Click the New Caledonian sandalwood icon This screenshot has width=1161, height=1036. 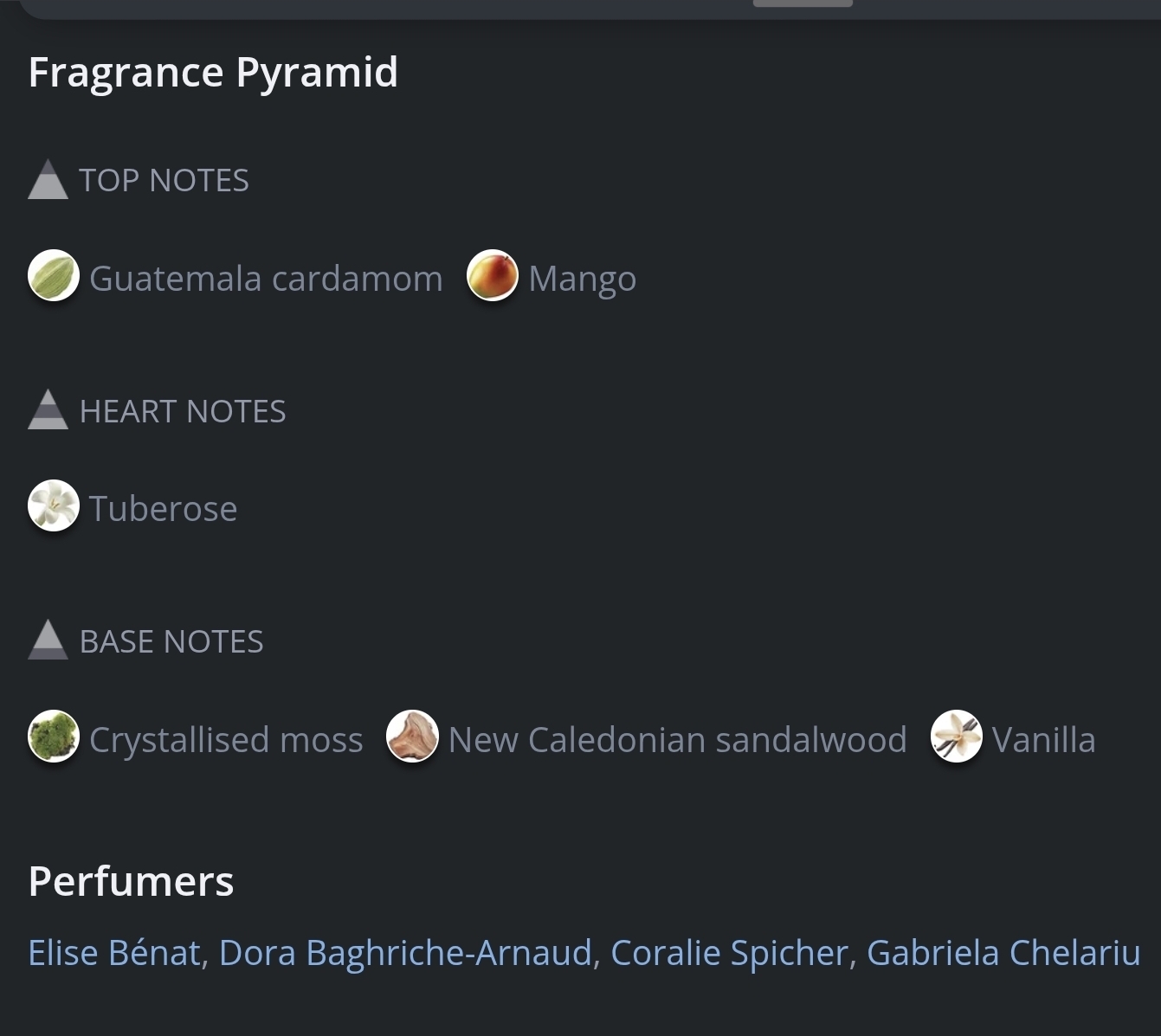(412, 737)
